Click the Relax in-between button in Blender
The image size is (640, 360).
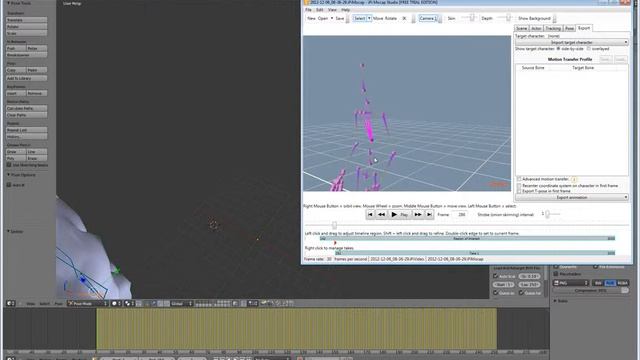[37, 48]
